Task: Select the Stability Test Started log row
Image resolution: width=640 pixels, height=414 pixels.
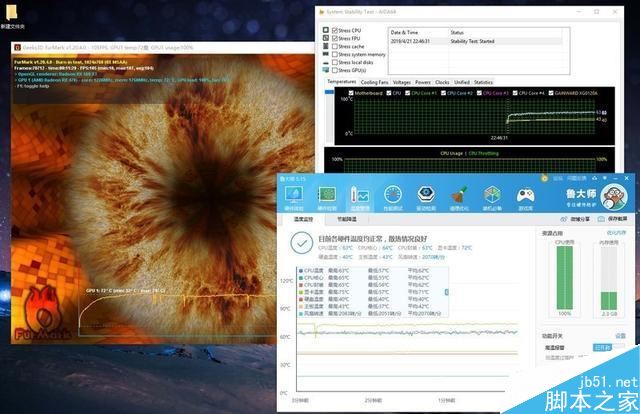Action: tap(476, 41)
